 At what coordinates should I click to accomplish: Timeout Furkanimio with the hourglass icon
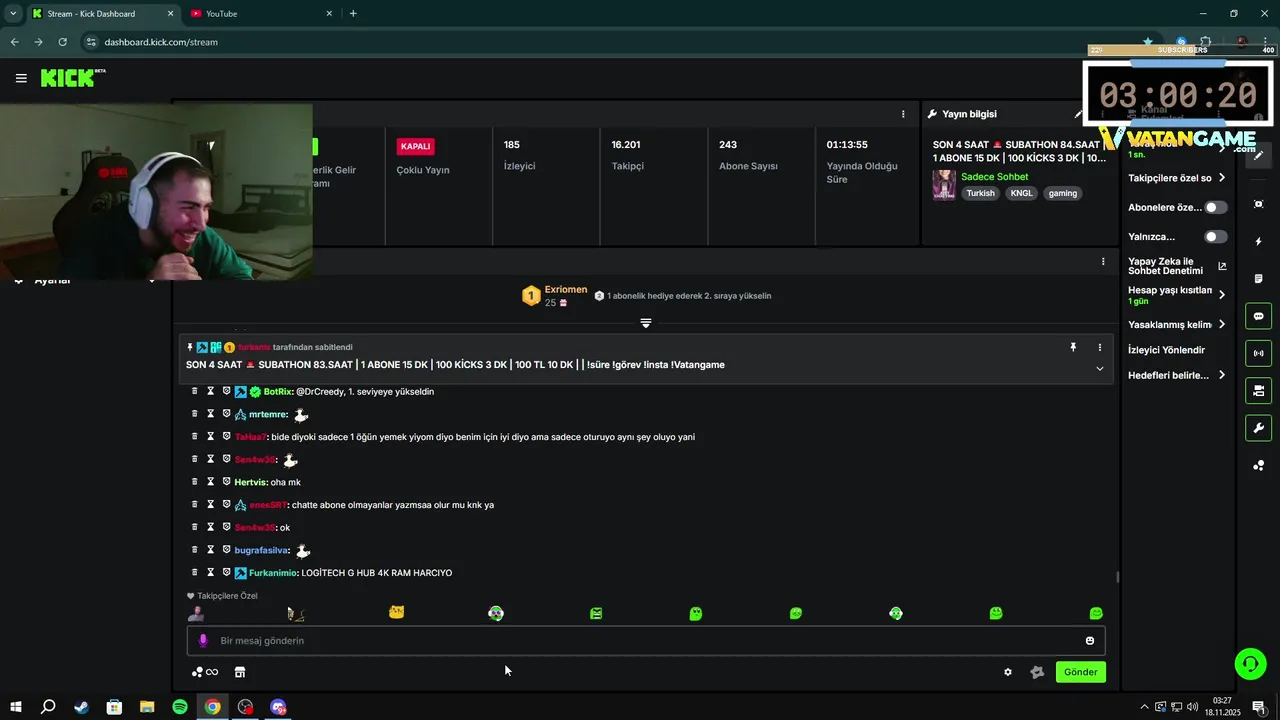[211, 572]
